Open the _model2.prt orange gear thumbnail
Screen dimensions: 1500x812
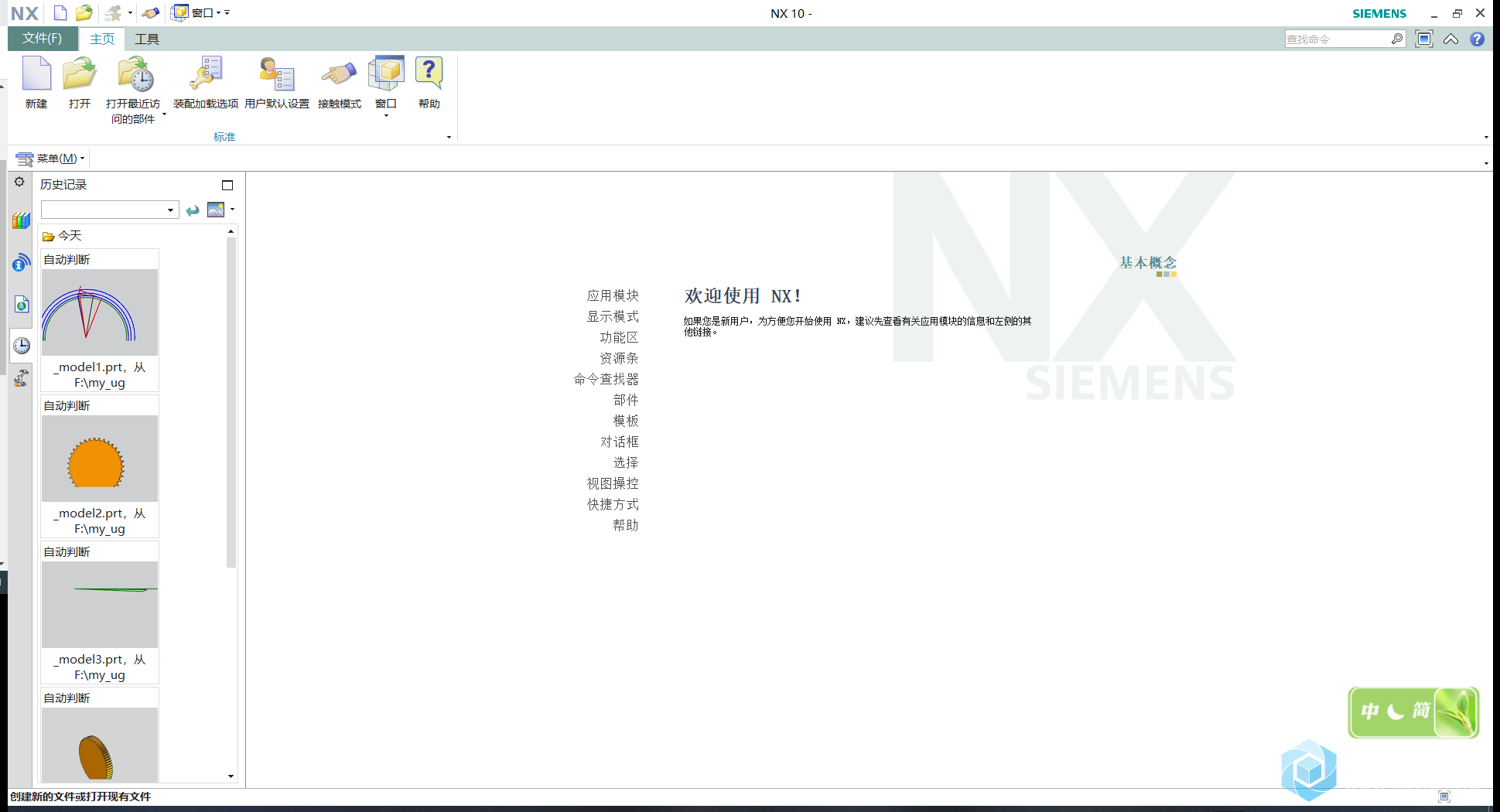point(100,459)
